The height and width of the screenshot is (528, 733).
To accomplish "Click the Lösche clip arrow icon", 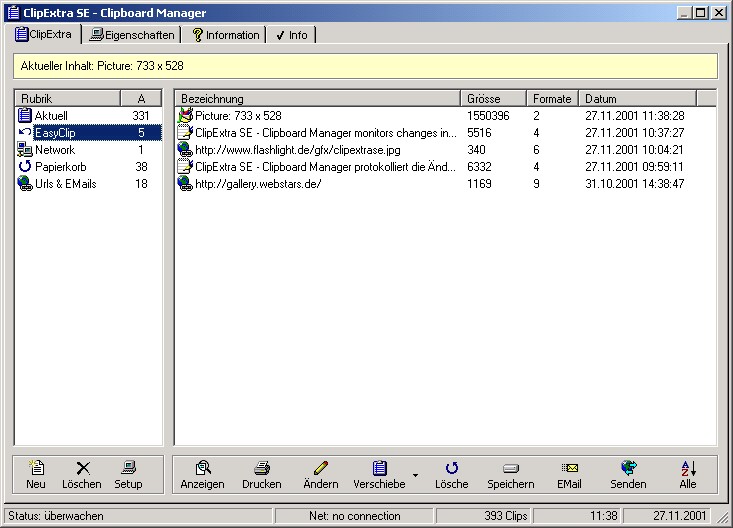I will coord(452,468).
